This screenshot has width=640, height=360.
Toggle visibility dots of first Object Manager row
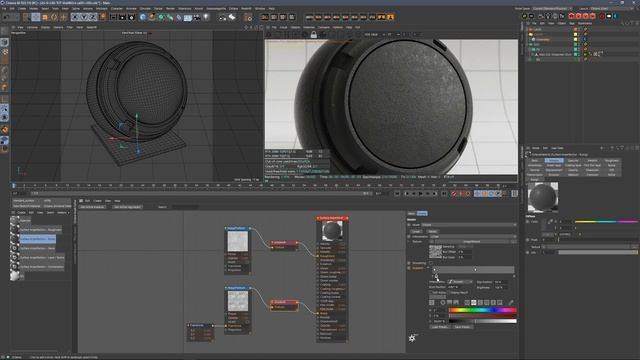tap(579, 29)
